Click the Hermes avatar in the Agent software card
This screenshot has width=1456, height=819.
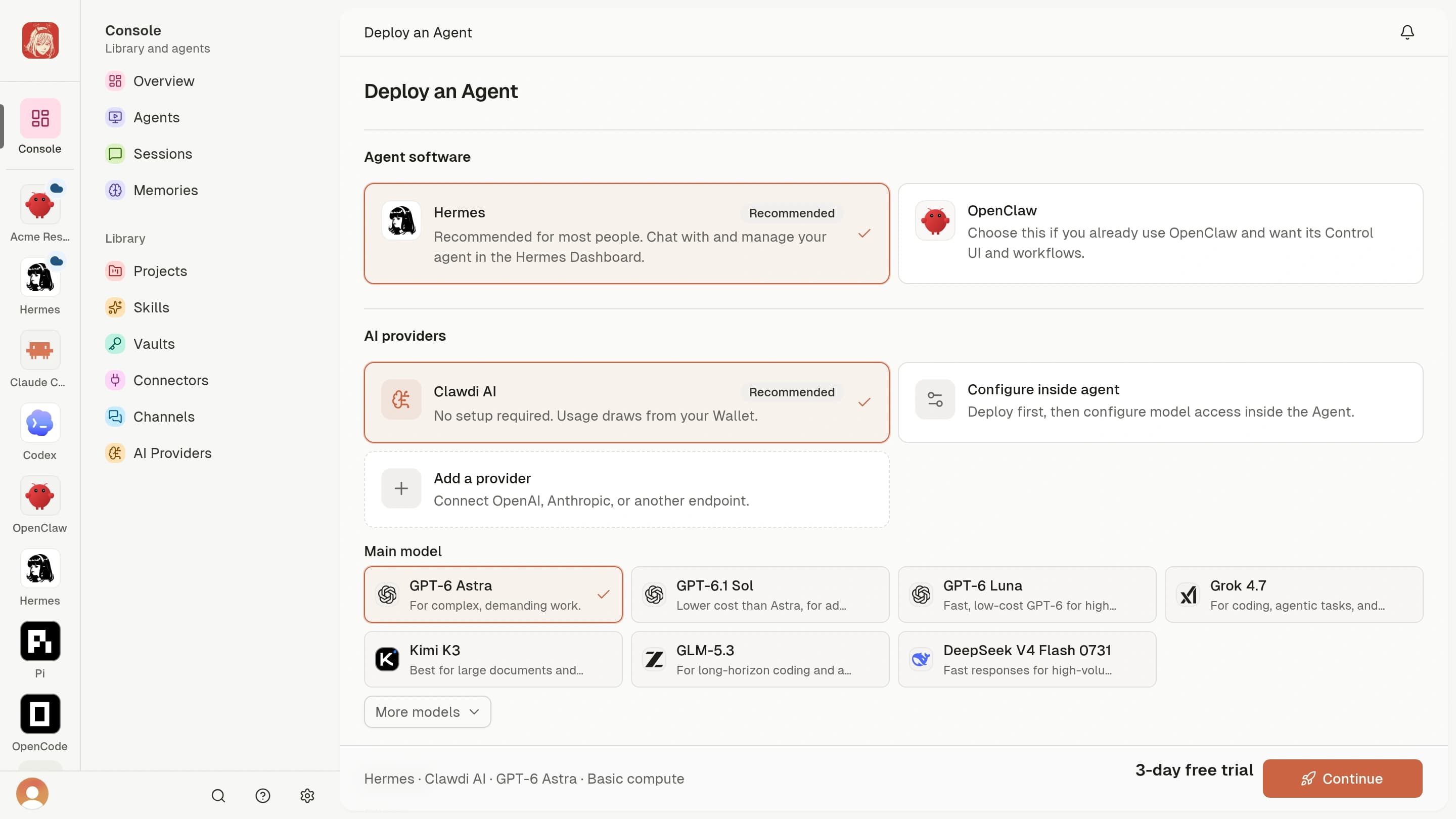point(401,220)
